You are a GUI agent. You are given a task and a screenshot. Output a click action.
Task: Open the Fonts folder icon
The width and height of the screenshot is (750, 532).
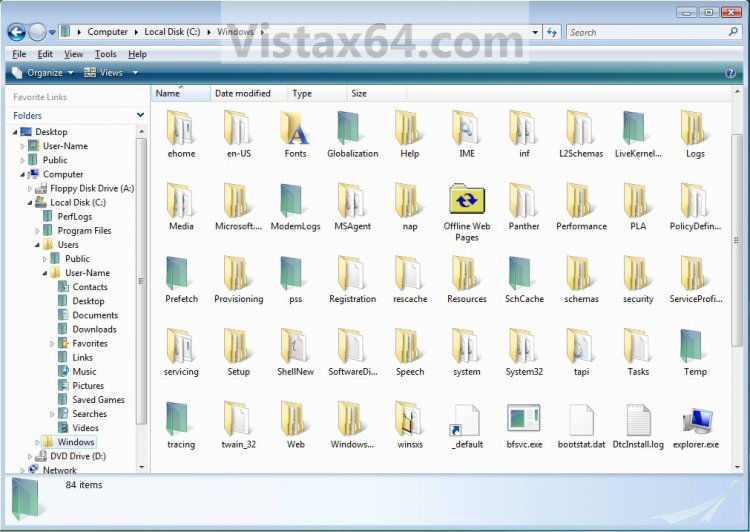point(295,128)
